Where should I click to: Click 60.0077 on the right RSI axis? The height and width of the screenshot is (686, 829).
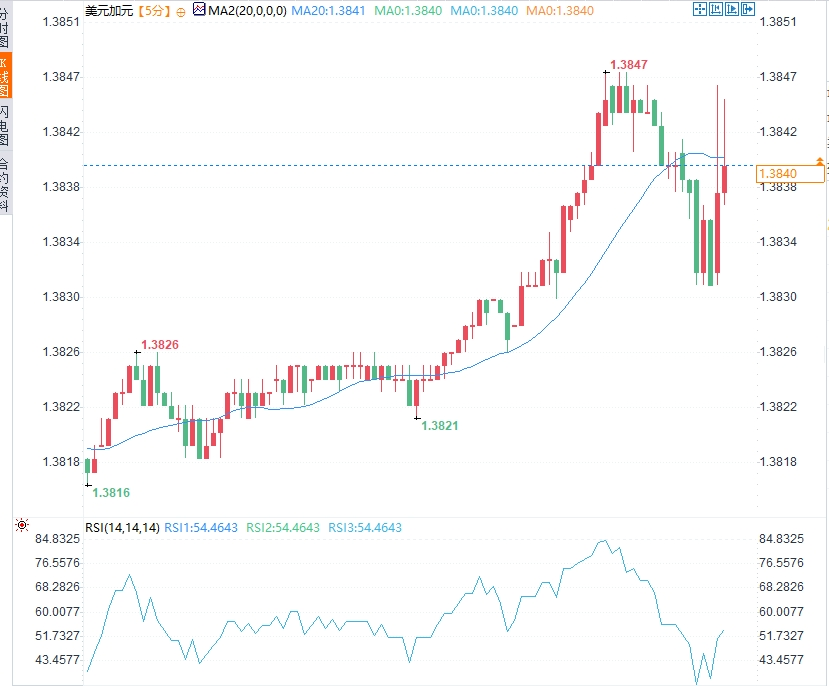(781, 611)
